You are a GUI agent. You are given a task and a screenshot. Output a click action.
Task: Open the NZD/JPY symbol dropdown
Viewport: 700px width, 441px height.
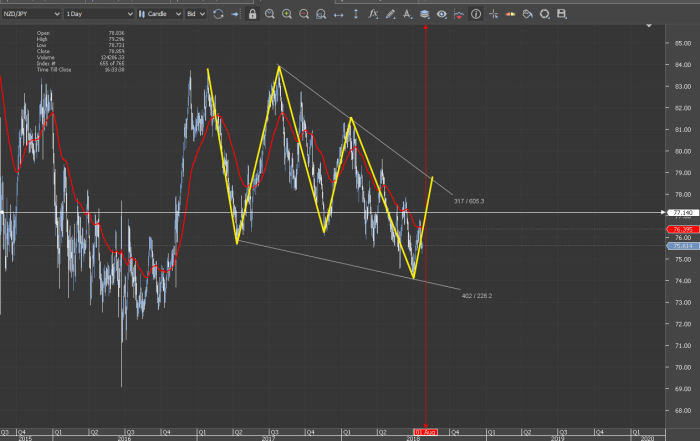[29, 15]
